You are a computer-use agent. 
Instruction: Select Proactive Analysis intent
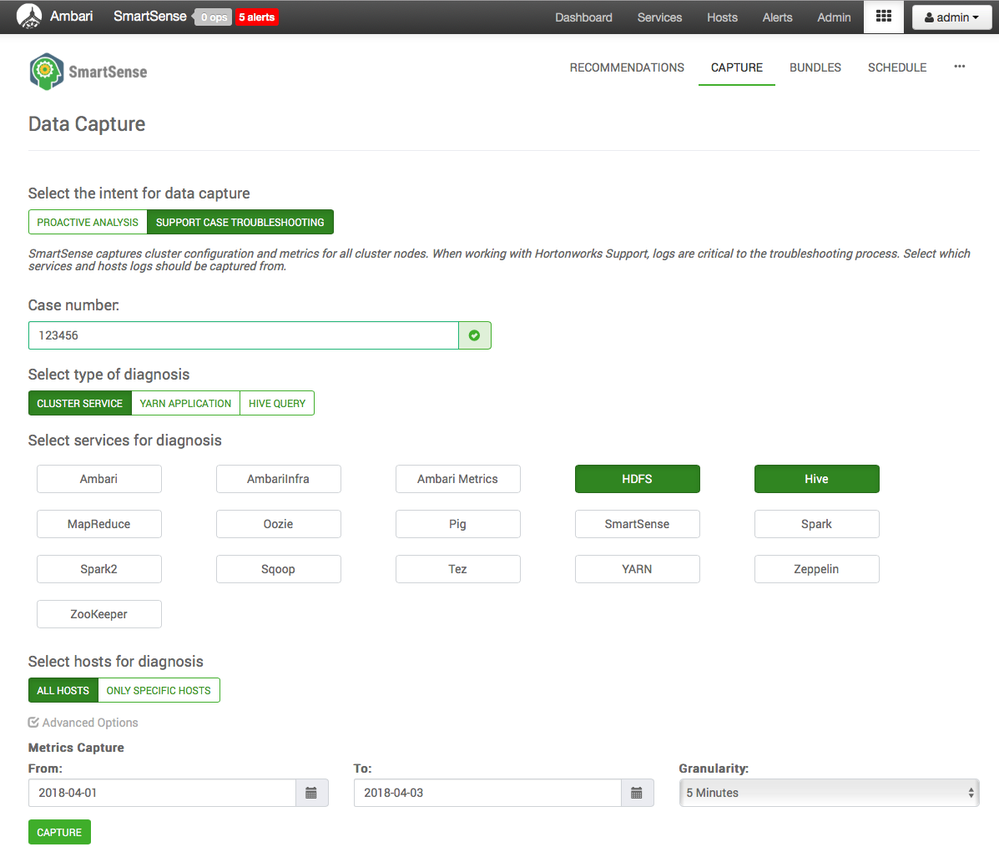click(x=88, y=222)
